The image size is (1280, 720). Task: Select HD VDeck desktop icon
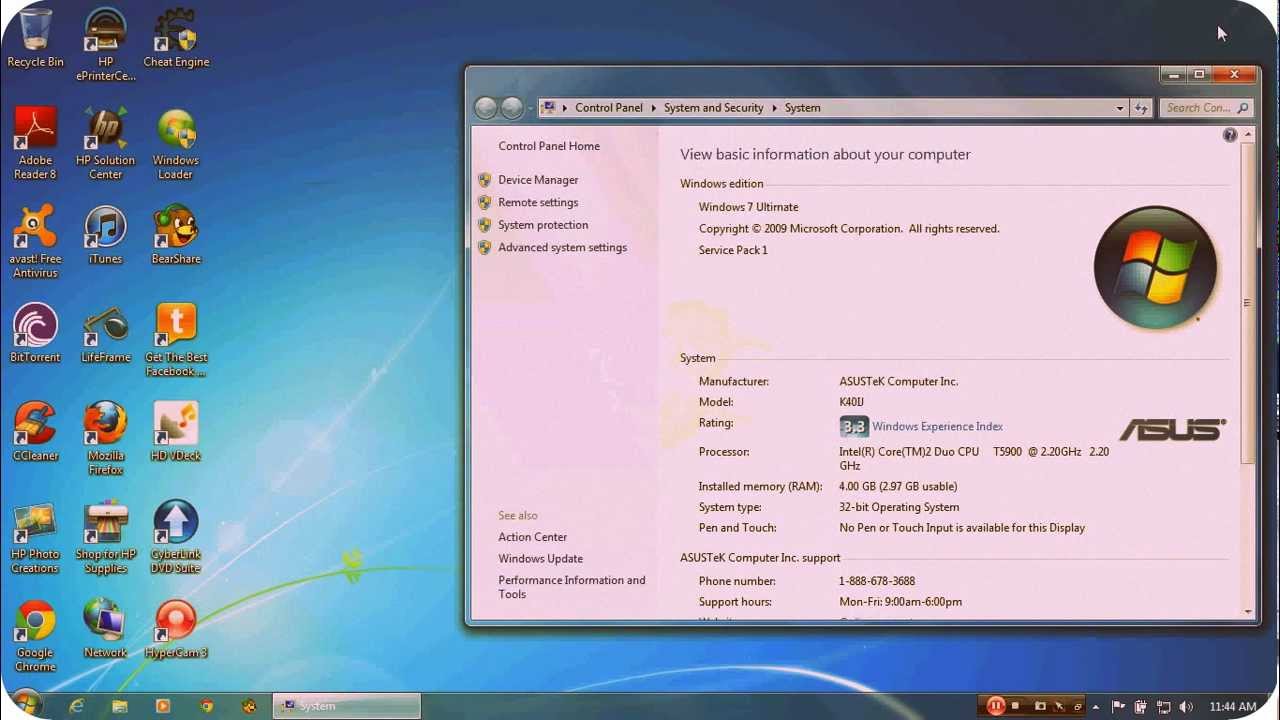point(176,432)
